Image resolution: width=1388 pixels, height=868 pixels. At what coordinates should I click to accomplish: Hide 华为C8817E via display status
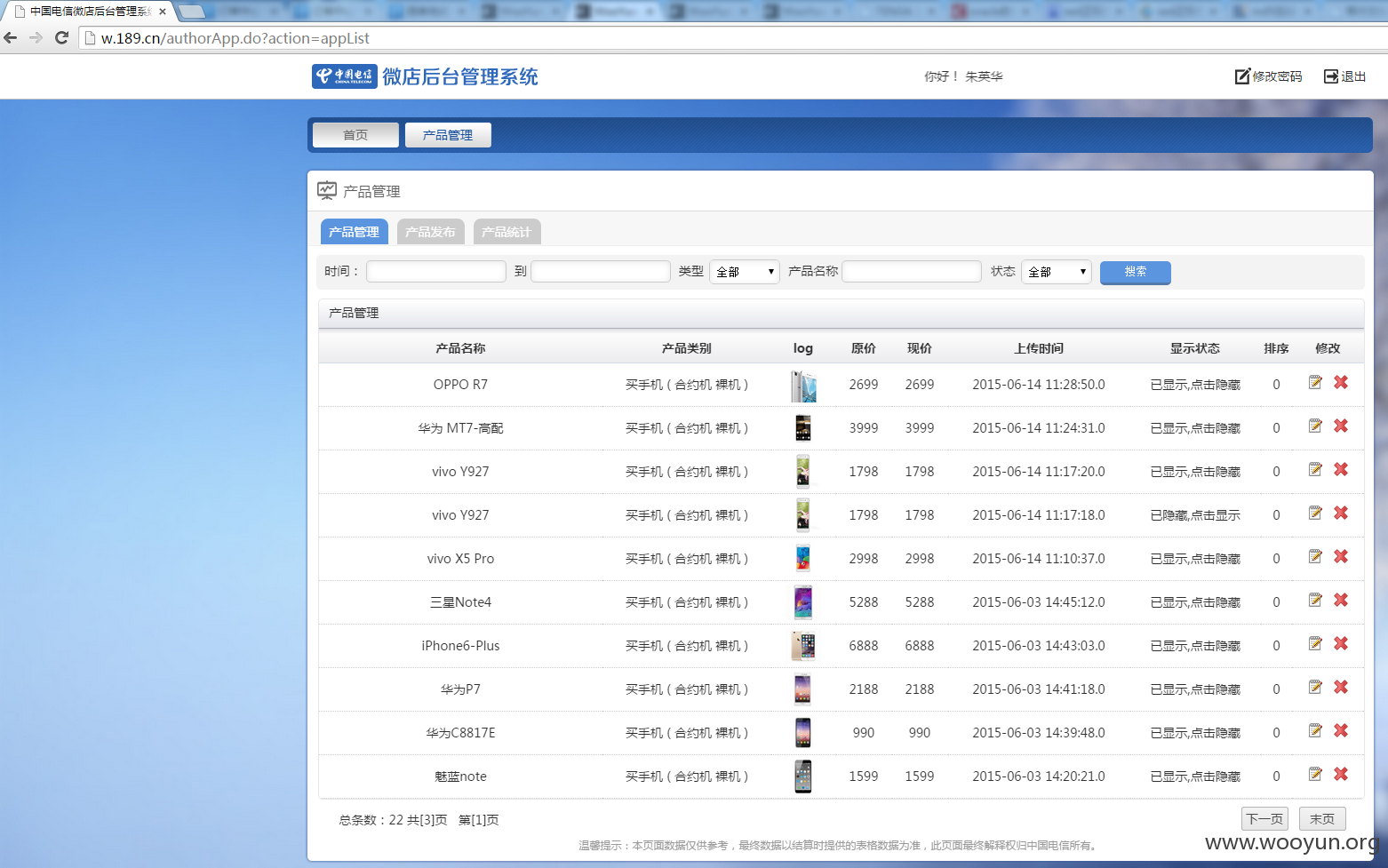tap(1195, 733)
